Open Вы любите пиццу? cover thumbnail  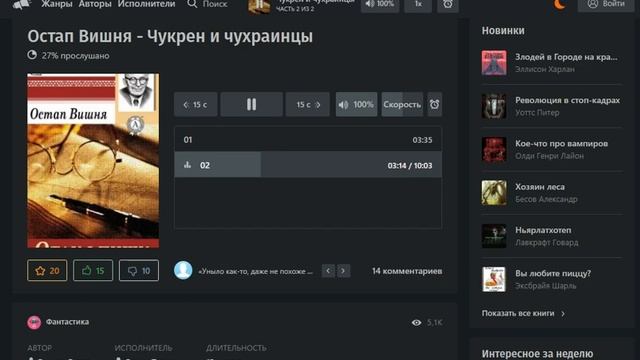click(x=494, y=279)
